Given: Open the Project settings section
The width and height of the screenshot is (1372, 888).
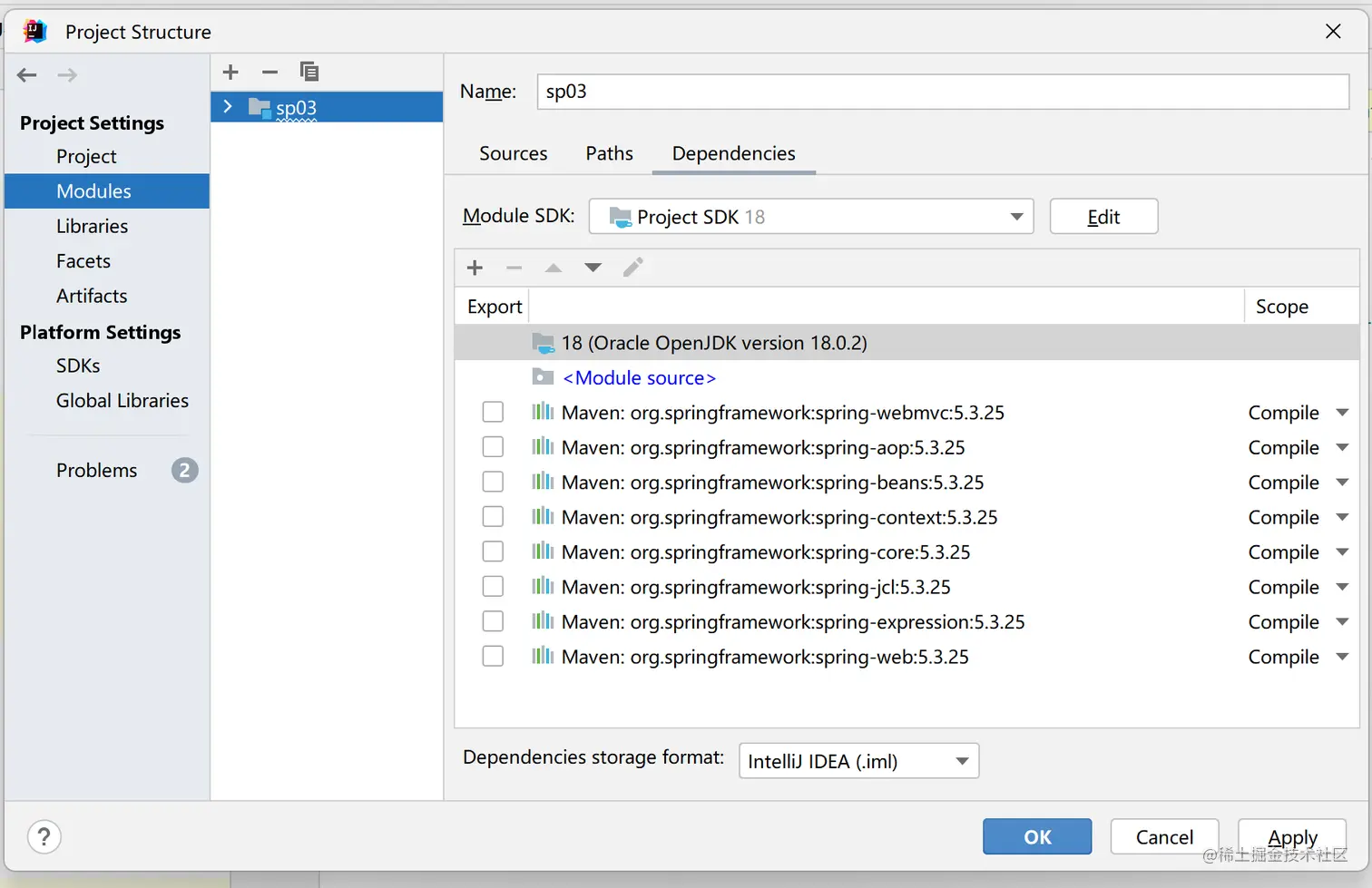Looking at the screenshot, I should point(86,156).
